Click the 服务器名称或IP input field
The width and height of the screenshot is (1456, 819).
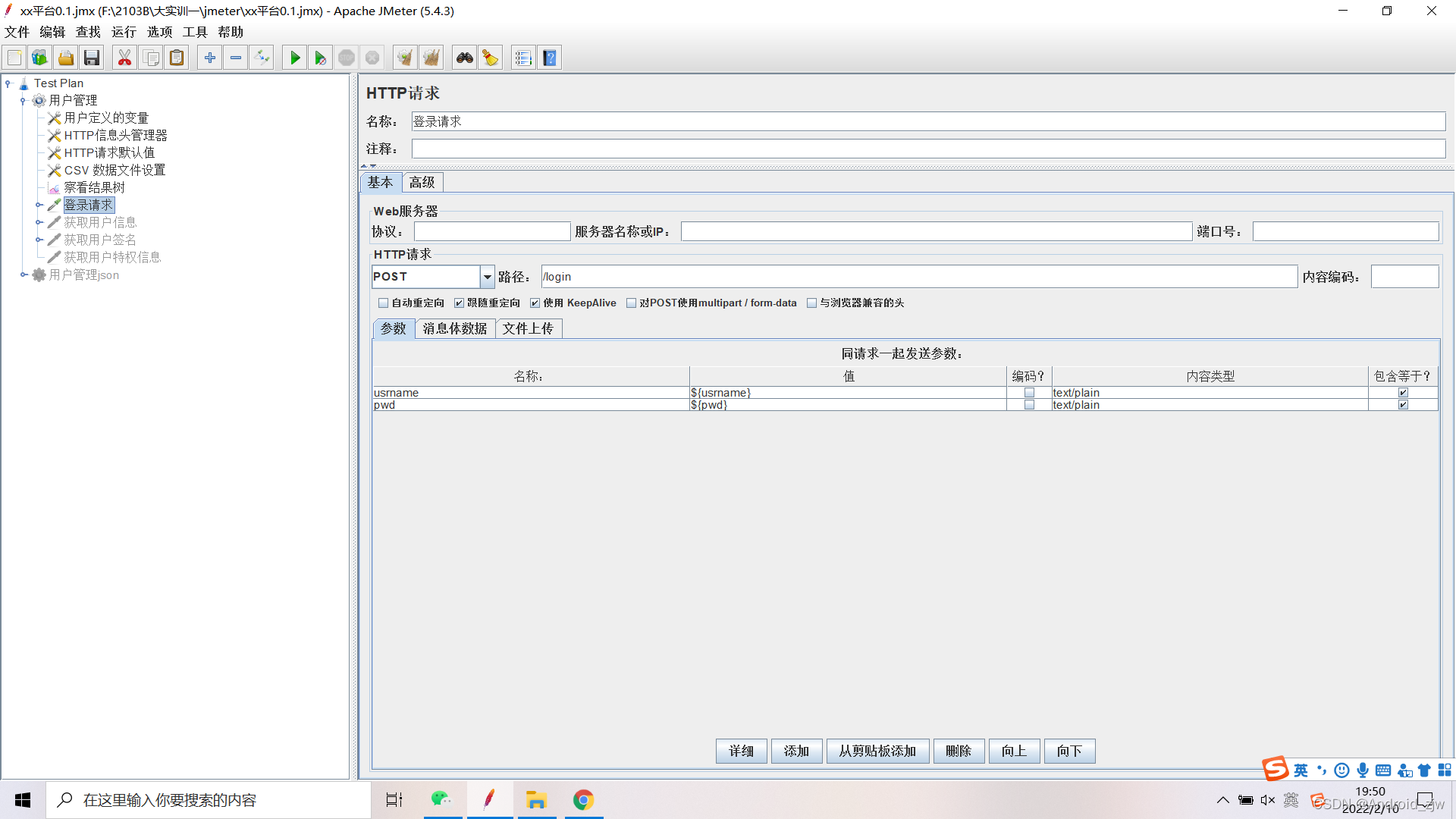tap(936, 231)
